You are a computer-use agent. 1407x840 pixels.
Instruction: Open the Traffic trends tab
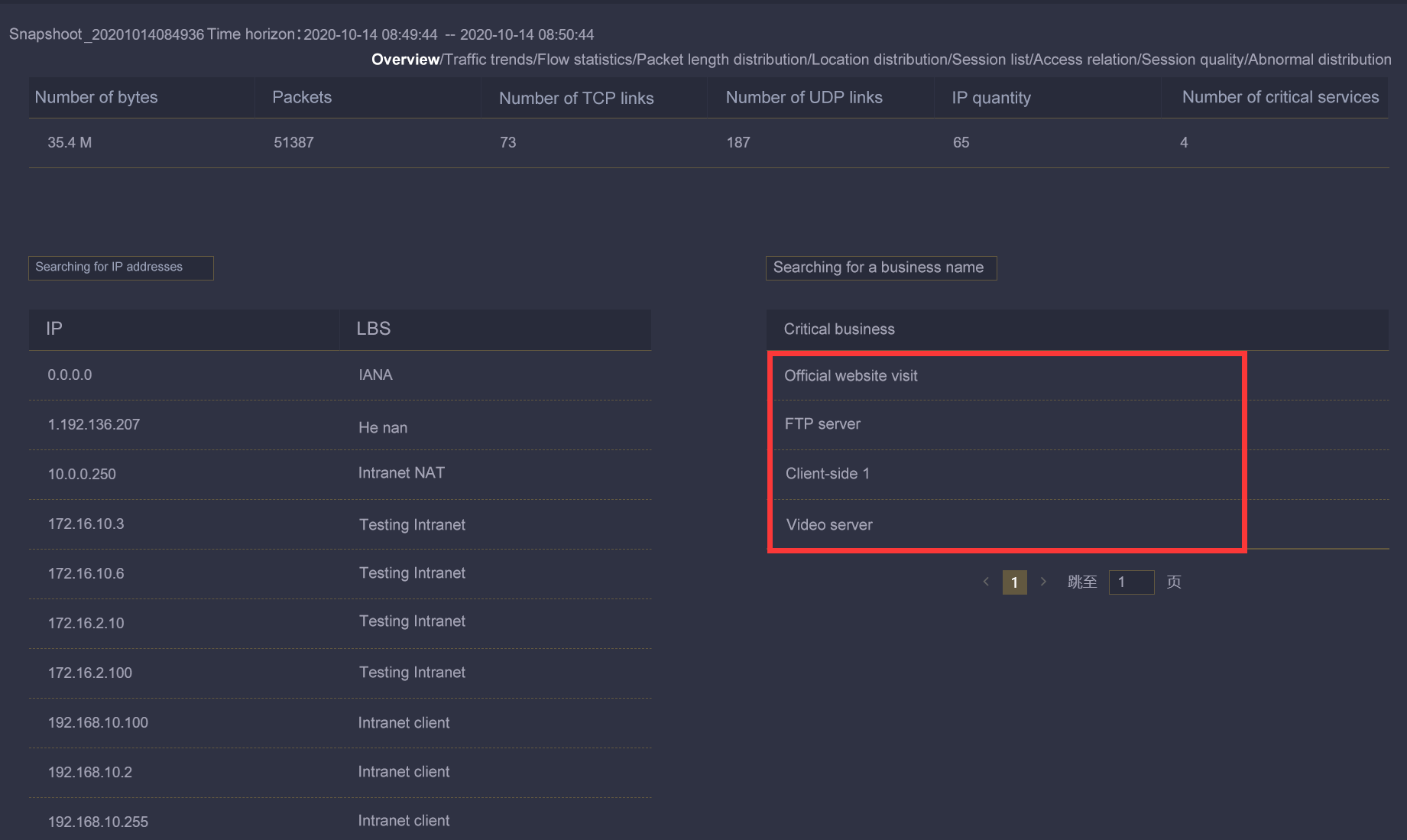[x=488, y=60]
